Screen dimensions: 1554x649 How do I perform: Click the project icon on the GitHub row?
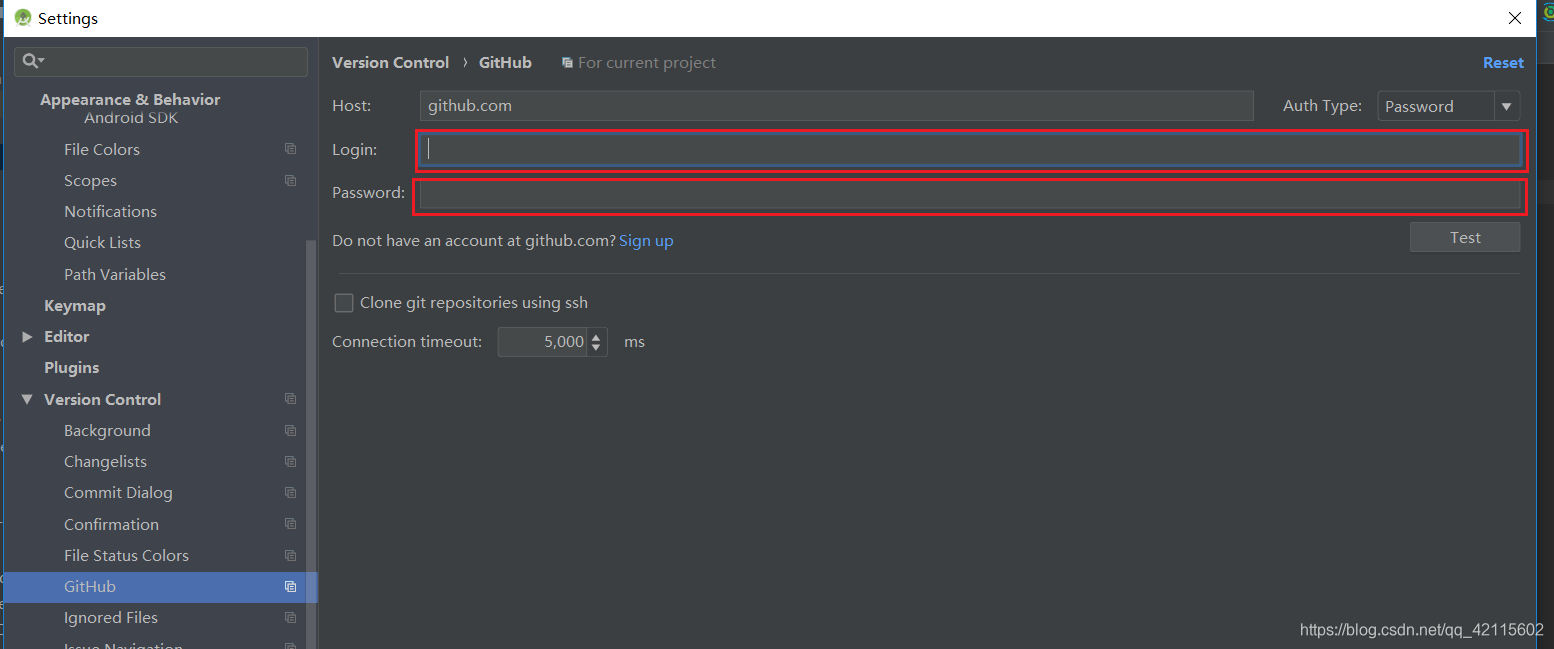tap(290, 586)
